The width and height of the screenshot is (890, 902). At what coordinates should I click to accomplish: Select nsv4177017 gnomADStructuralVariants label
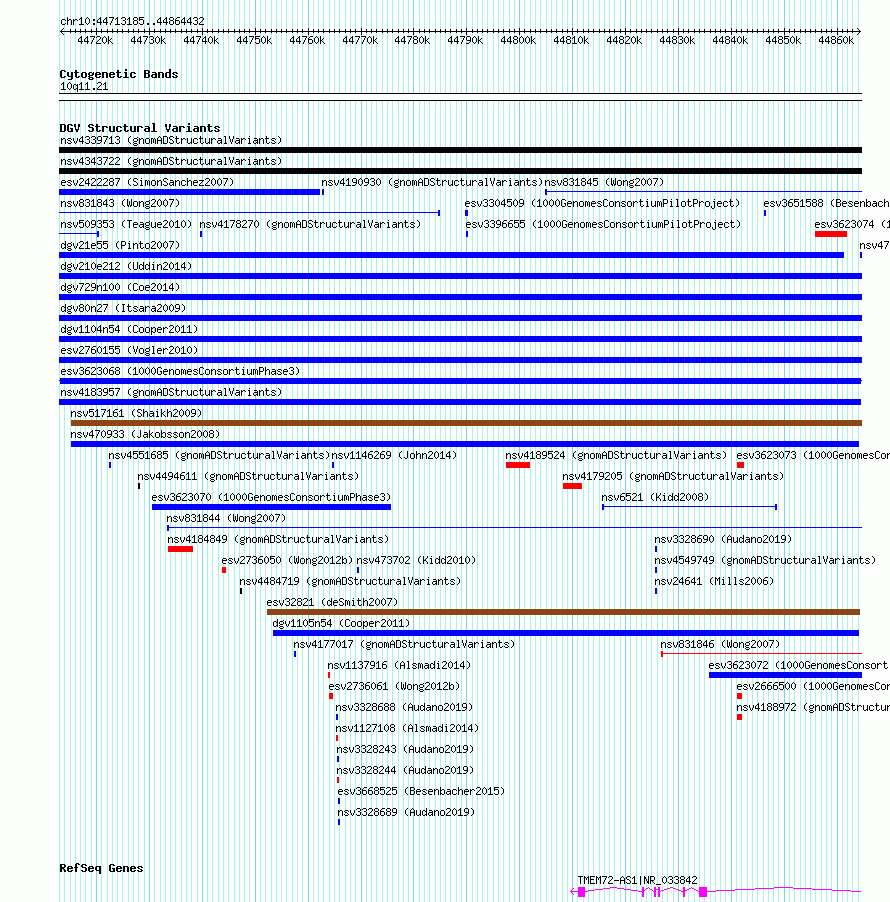(x=404, y=644)
